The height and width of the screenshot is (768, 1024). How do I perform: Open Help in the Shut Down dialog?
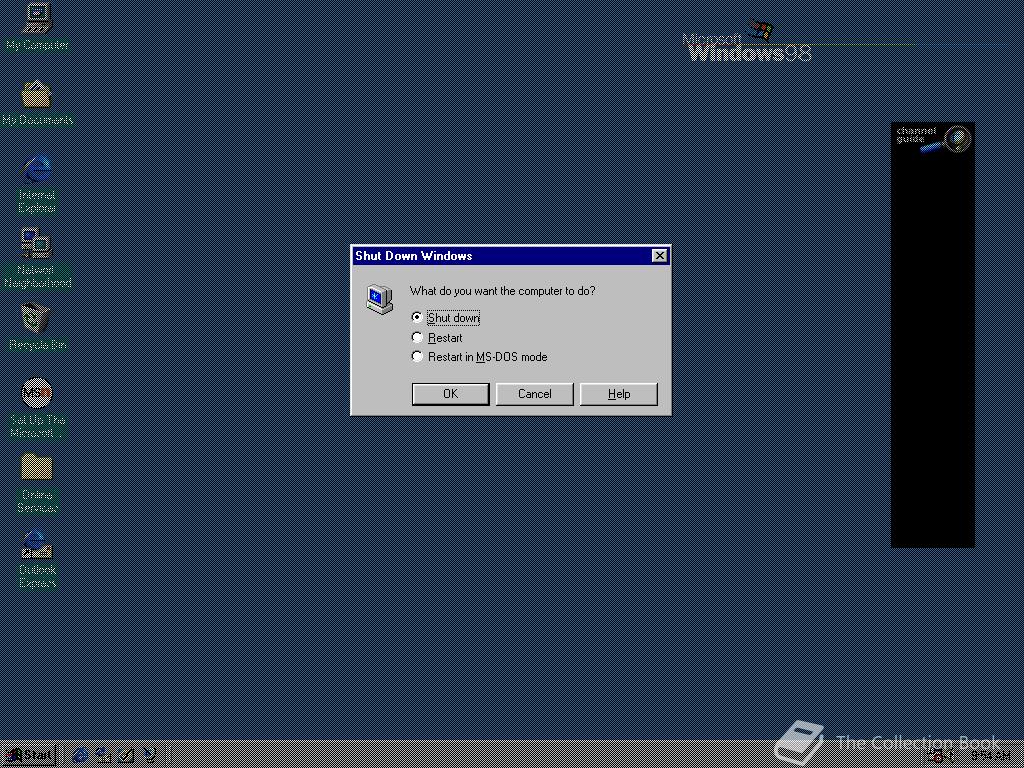[619, 394]
